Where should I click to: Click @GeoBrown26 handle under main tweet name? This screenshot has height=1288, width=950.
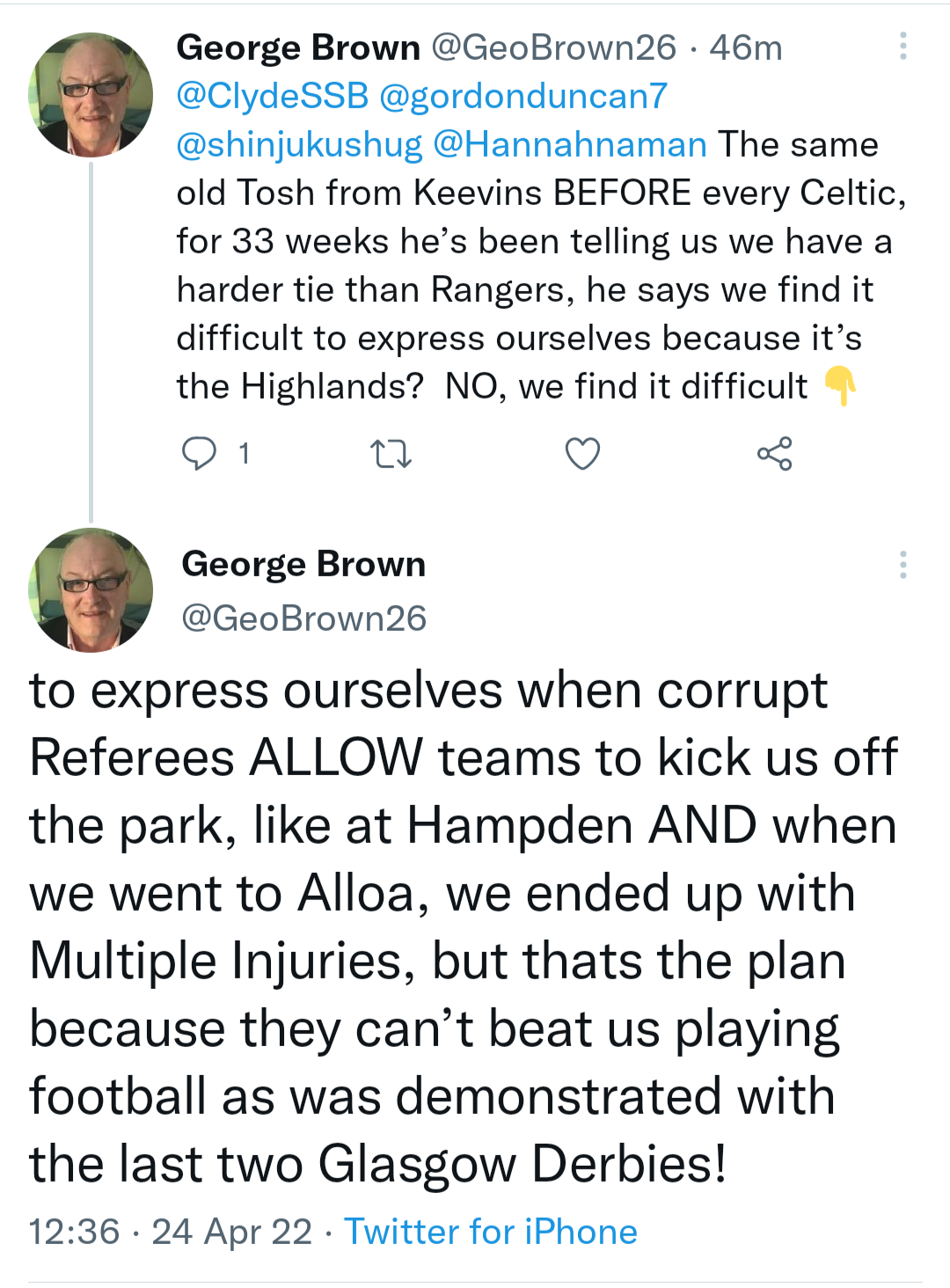point(303,618)
